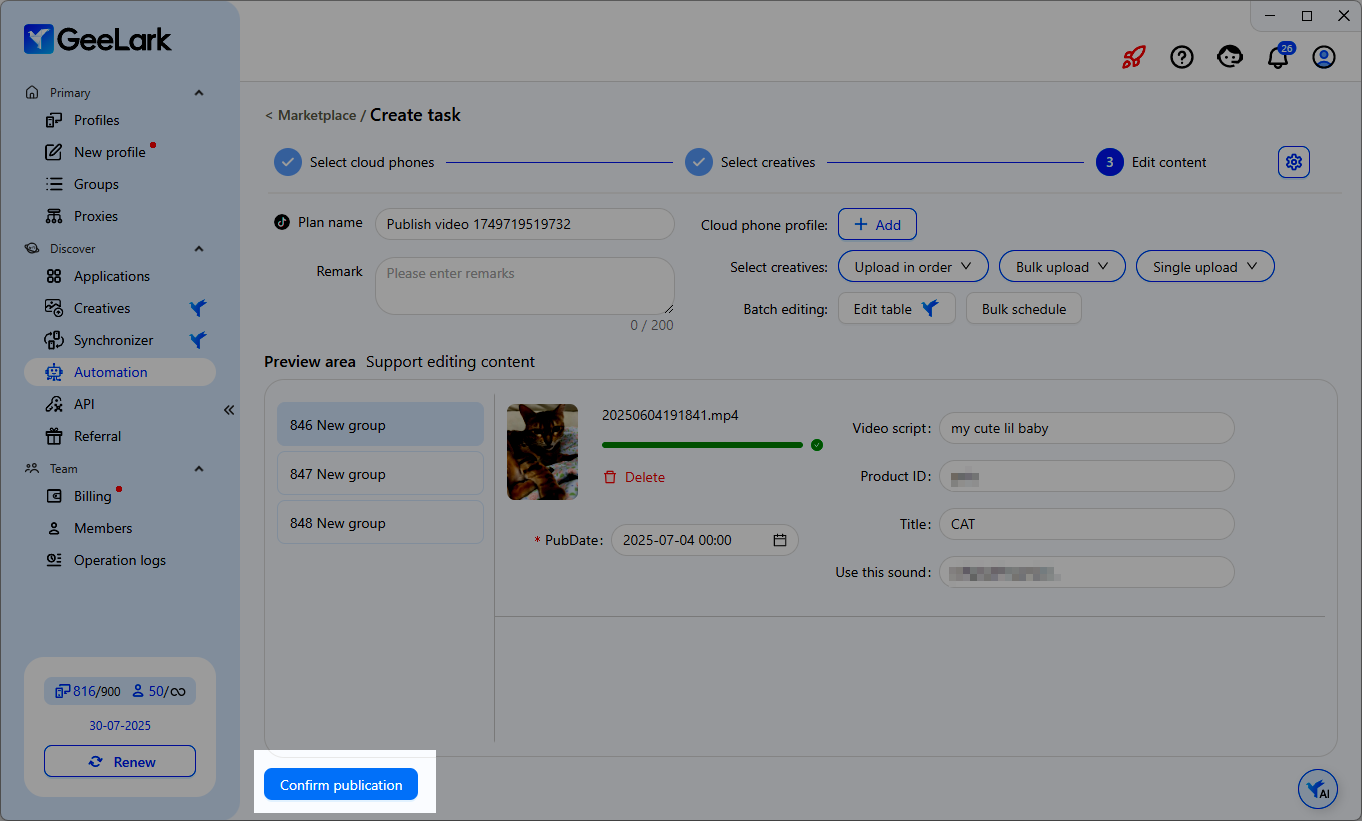1362x821 pixels.
Task: Open notifications bell with 26 badge
Action: coord(1278,57)
